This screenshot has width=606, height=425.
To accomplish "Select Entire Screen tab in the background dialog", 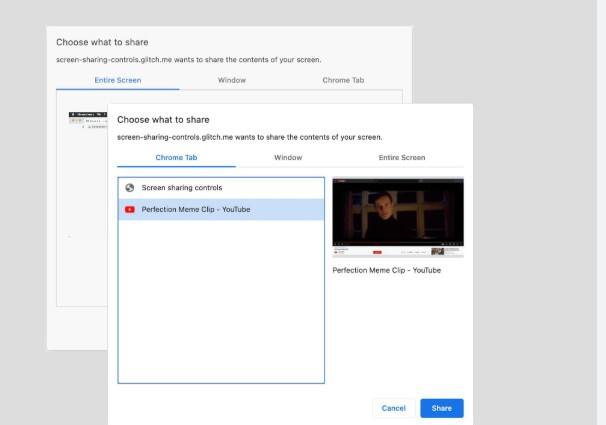I will [117, 80].
